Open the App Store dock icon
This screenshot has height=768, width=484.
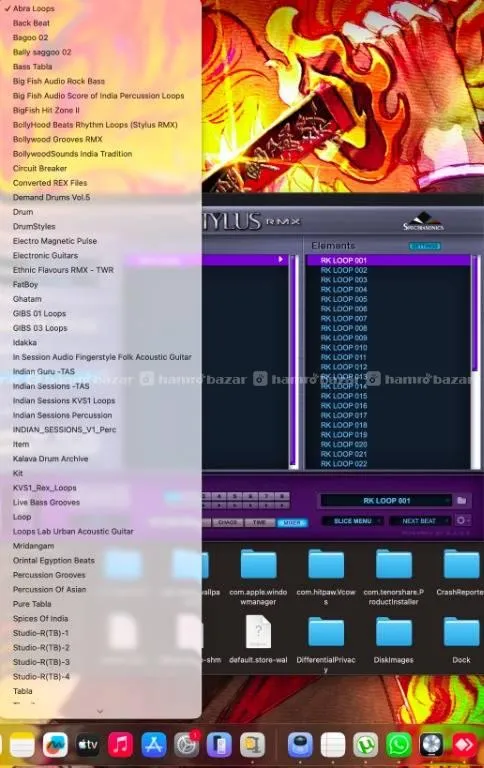[154, 744]
